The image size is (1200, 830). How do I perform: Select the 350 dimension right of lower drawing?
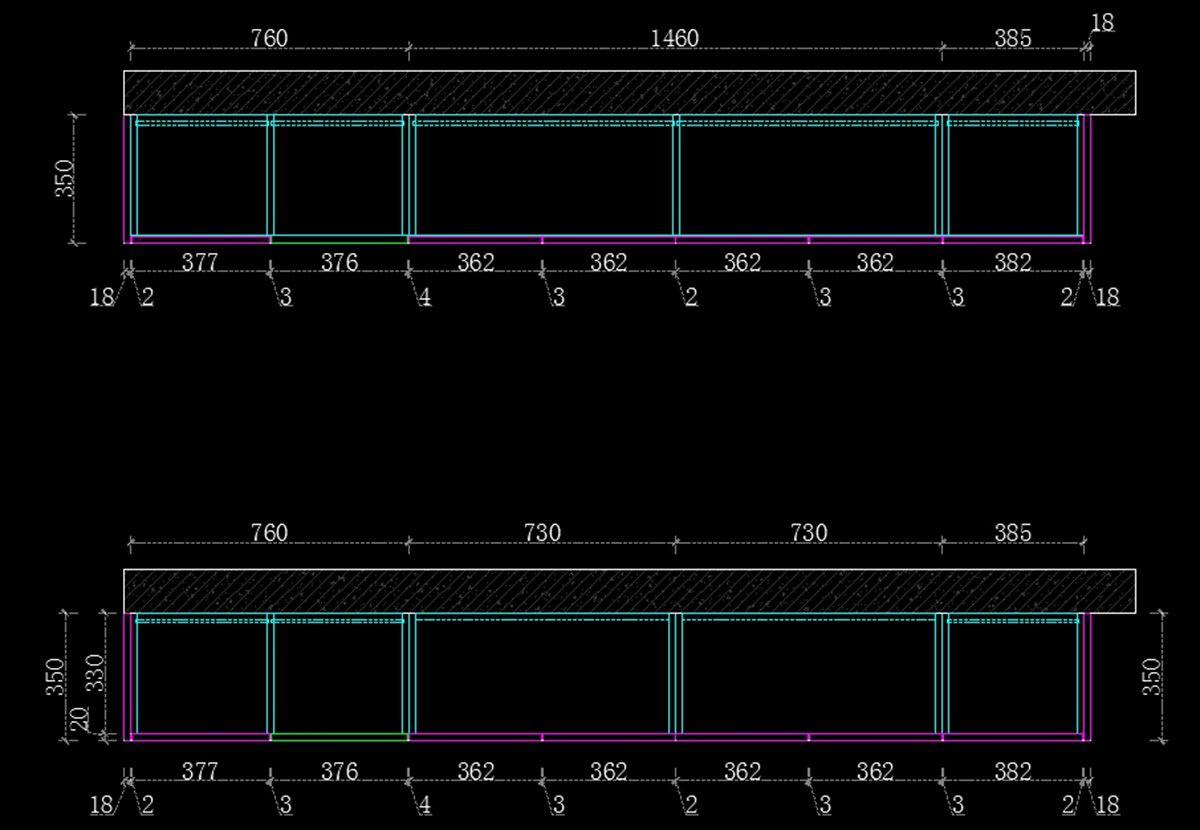(x=1152, y=677)
